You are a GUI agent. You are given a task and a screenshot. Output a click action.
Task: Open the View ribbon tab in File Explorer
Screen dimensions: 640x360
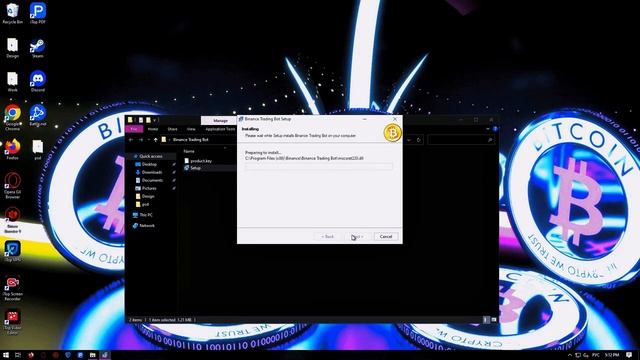point(191,129)
